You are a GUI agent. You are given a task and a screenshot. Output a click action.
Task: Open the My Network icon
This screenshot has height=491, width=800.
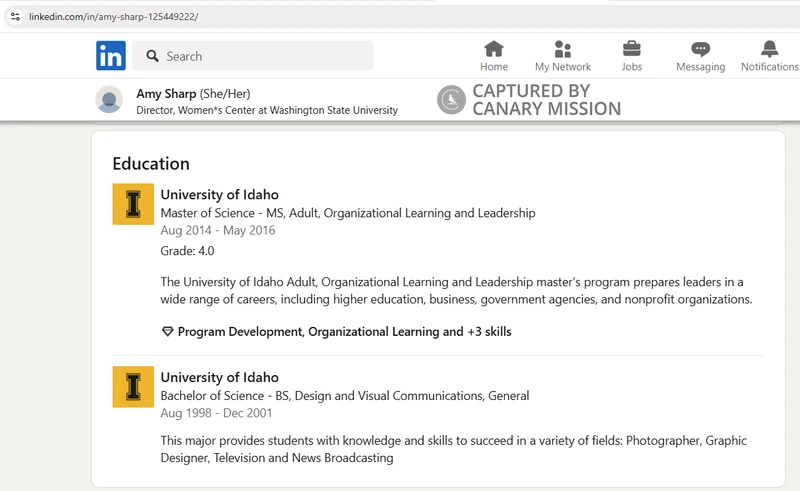tap(562, 49)
